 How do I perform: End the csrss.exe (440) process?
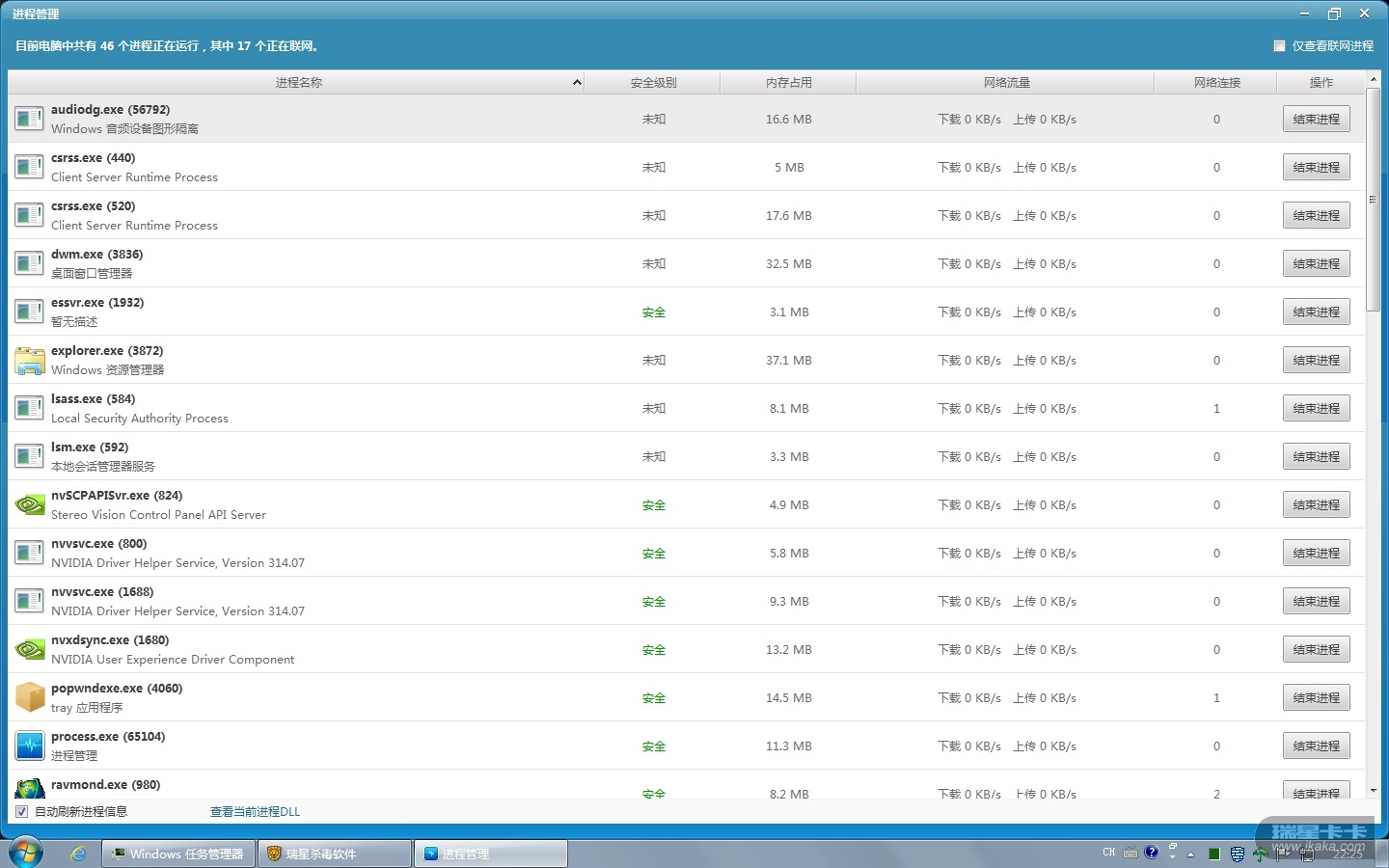[x=1317, y=167]
